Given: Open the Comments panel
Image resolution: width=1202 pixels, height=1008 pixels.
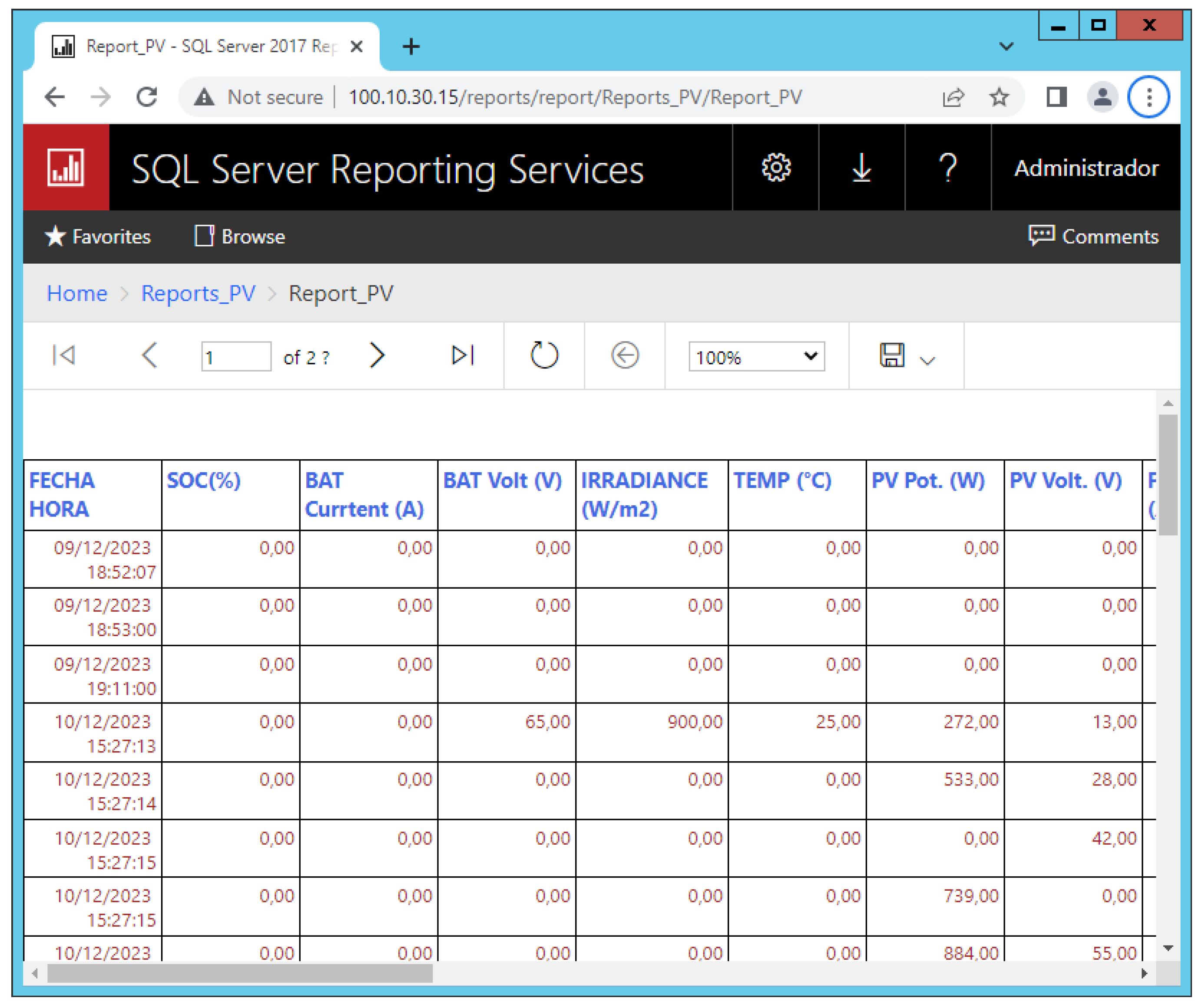Looking at the screenshot, I should click(x=1093, y=236).
